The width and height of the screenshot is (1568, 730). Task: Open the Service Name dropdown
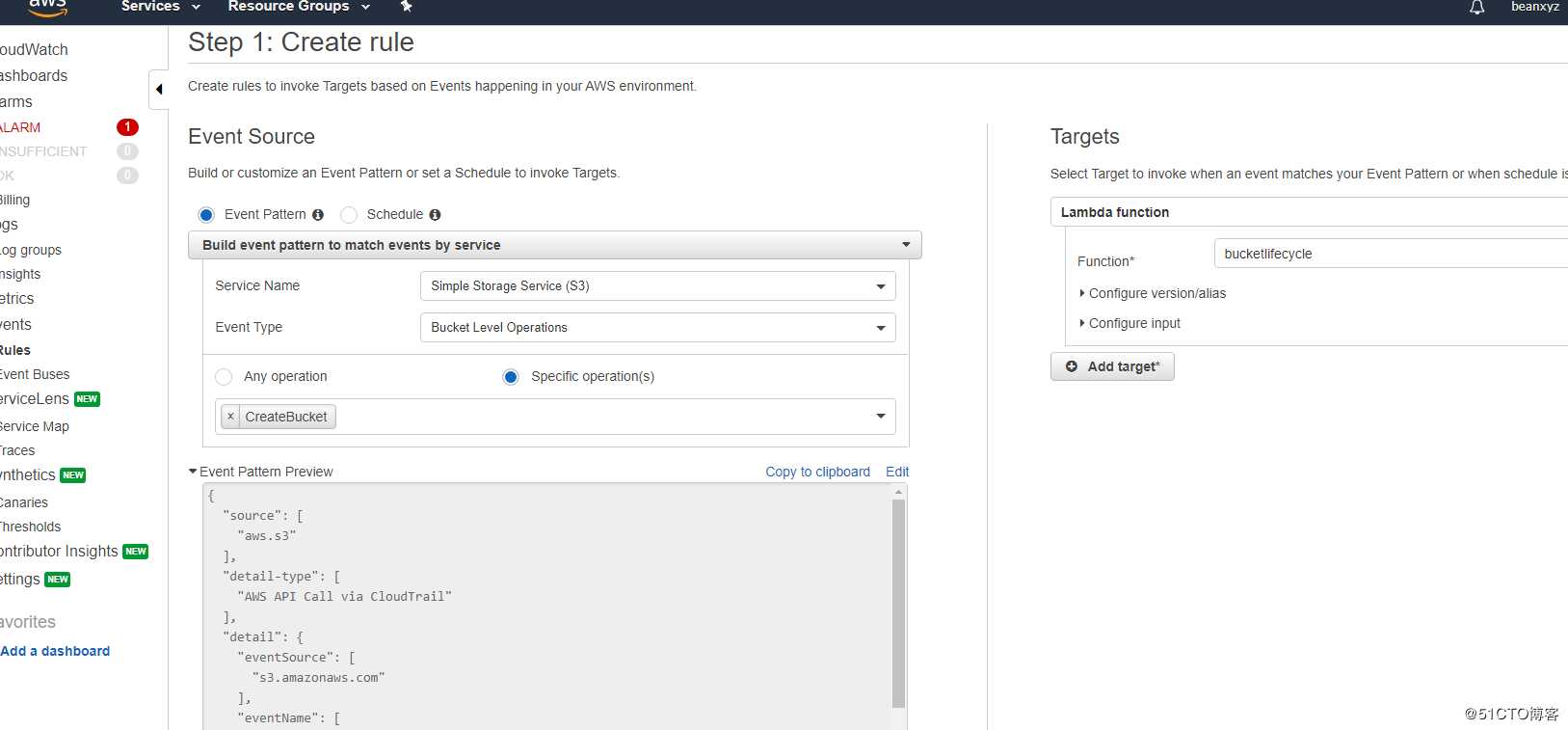coord(657,286)
